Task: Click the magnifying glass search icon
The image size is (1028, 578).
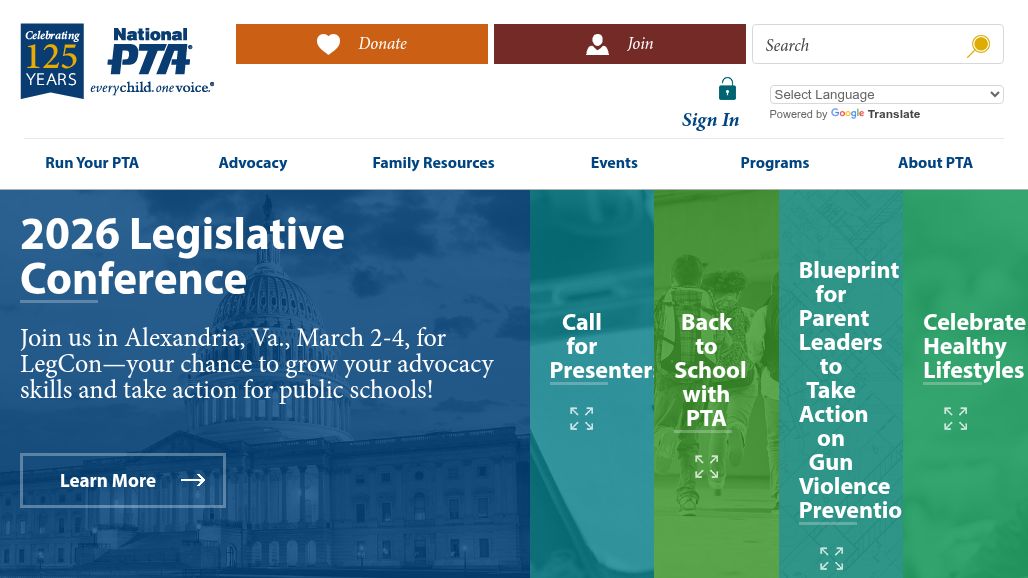Action: point(978,45)
